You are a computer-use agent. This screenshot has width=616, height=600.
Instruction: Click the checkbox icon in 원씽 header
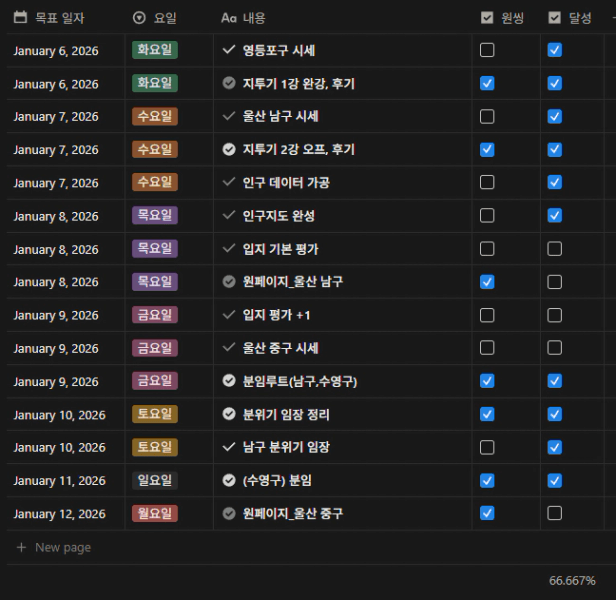(x=487, y=18)
